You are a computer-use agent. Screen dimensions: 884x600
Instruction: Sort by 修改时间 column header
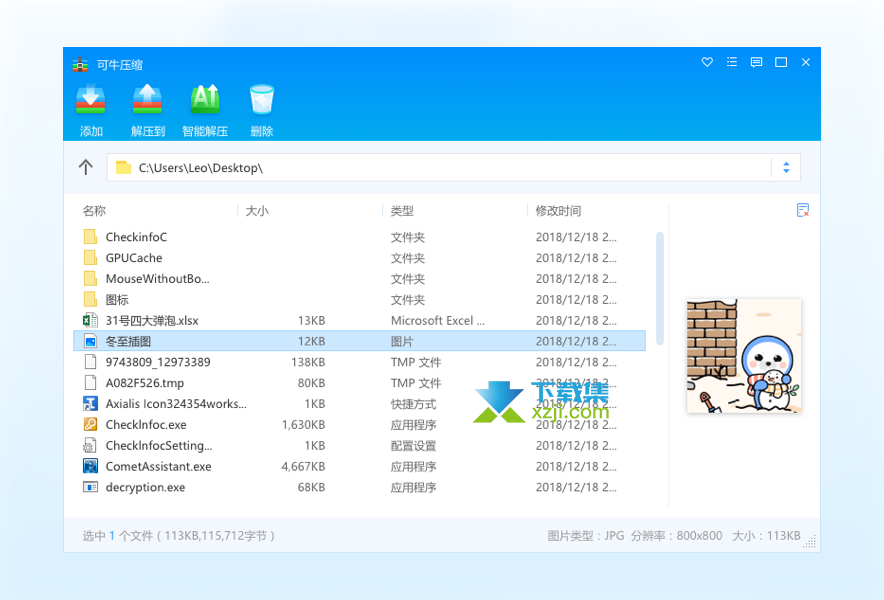[558, 211]
